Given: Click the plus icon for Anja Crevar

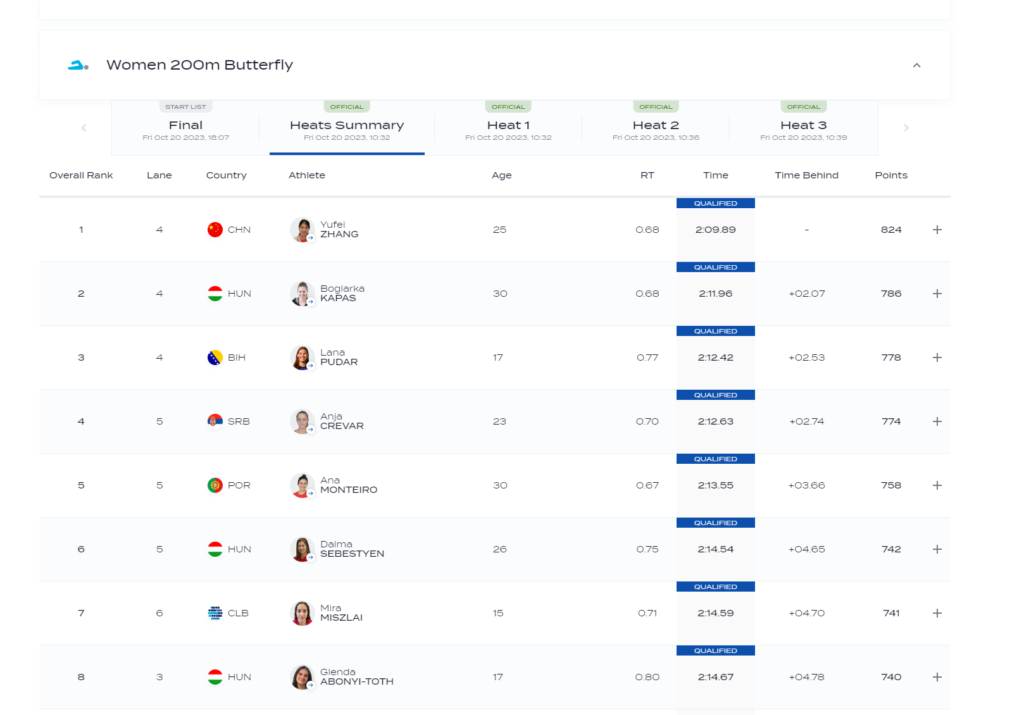Looking at the screenshot, I should [x=937, y=422].
